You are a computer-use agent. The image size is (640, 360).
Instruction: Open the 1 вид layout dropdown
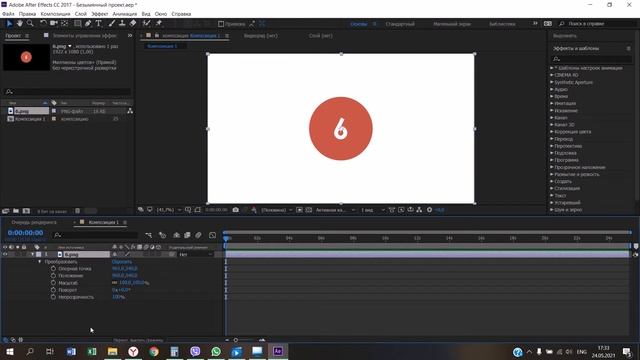(373, 210)
